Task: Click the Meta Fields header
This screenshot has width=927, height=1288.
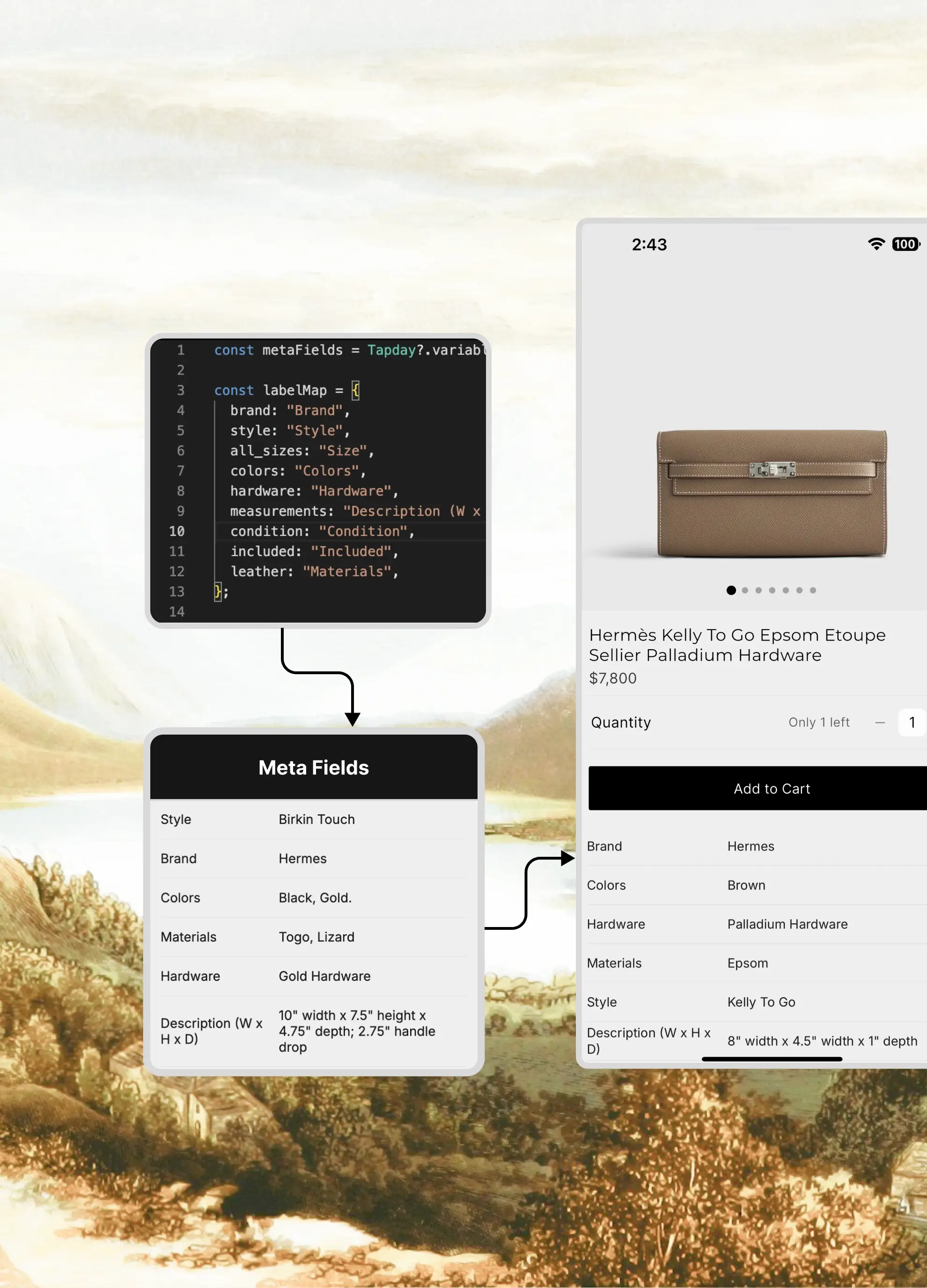Action: [x=314, y=767]
